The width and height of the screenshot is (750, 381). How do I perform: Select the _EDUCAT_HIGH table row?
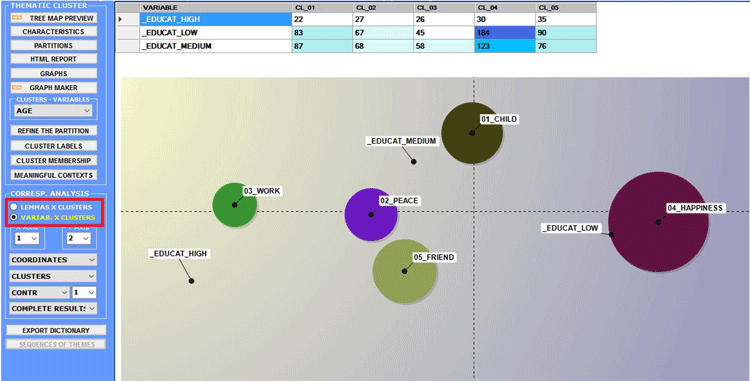pos(356,19)
